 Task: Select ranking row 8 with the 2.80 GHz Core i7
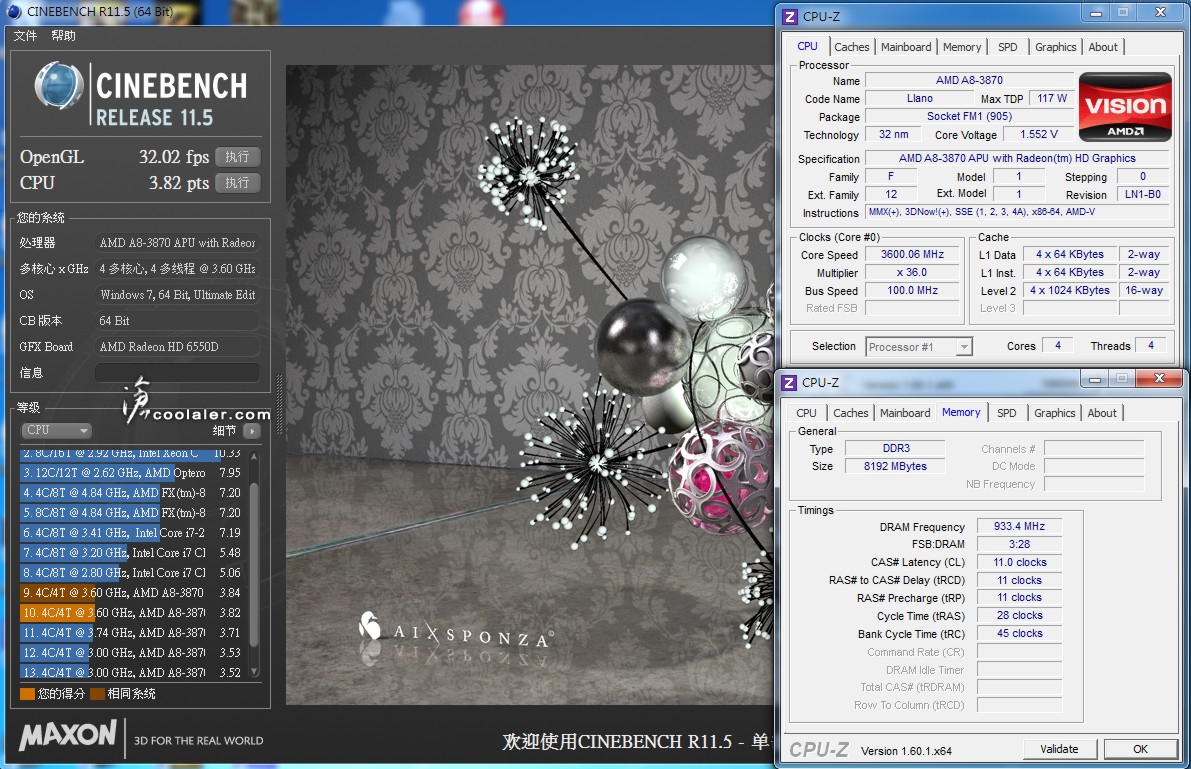132,573
